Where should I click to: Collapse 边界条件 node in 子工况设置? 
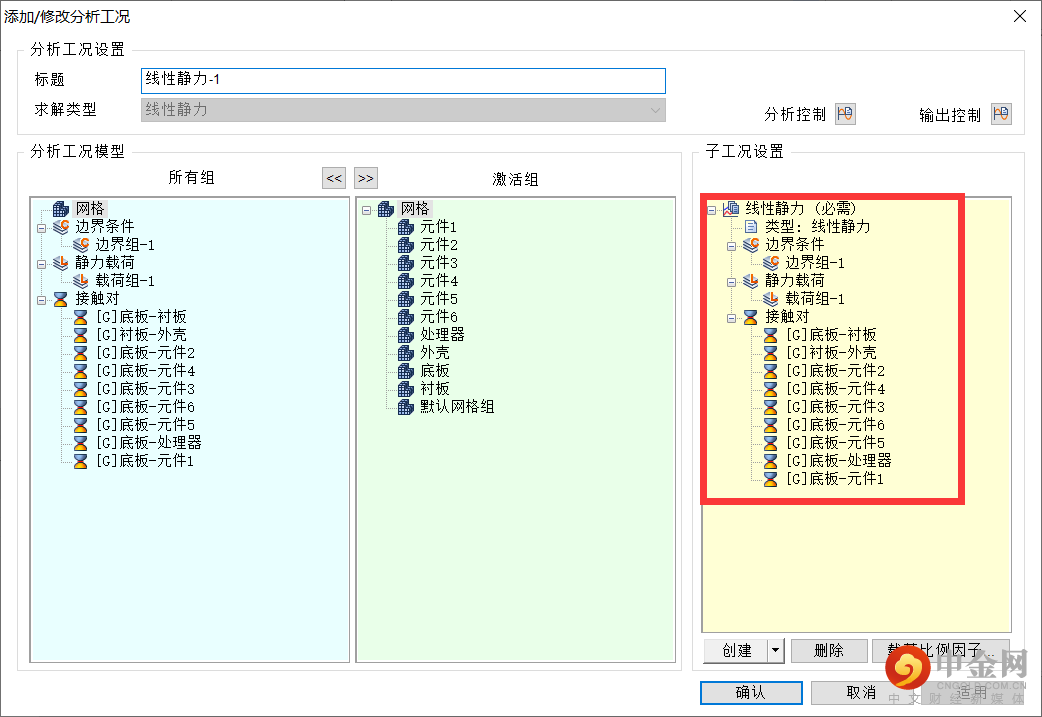(x=731, y=246)
